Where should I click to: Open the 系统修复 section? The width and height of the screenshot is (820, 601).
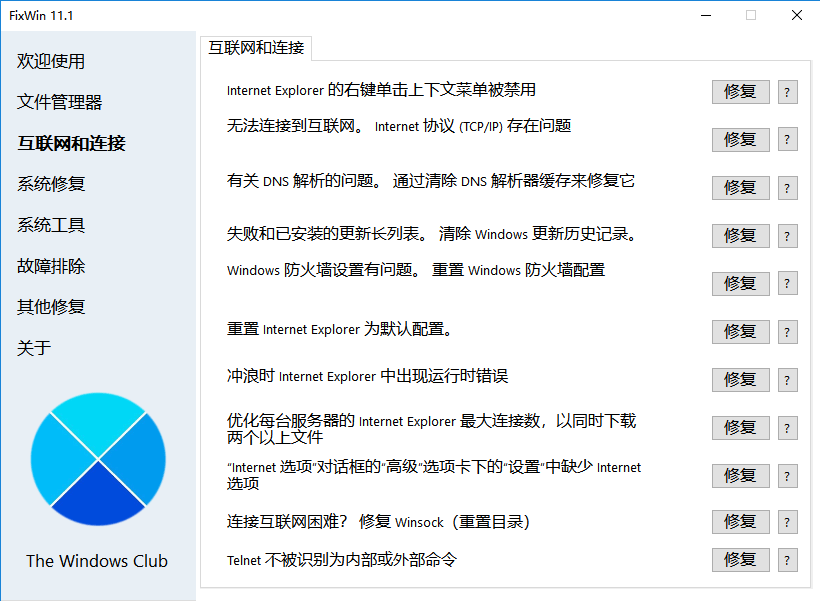point(48,184)
